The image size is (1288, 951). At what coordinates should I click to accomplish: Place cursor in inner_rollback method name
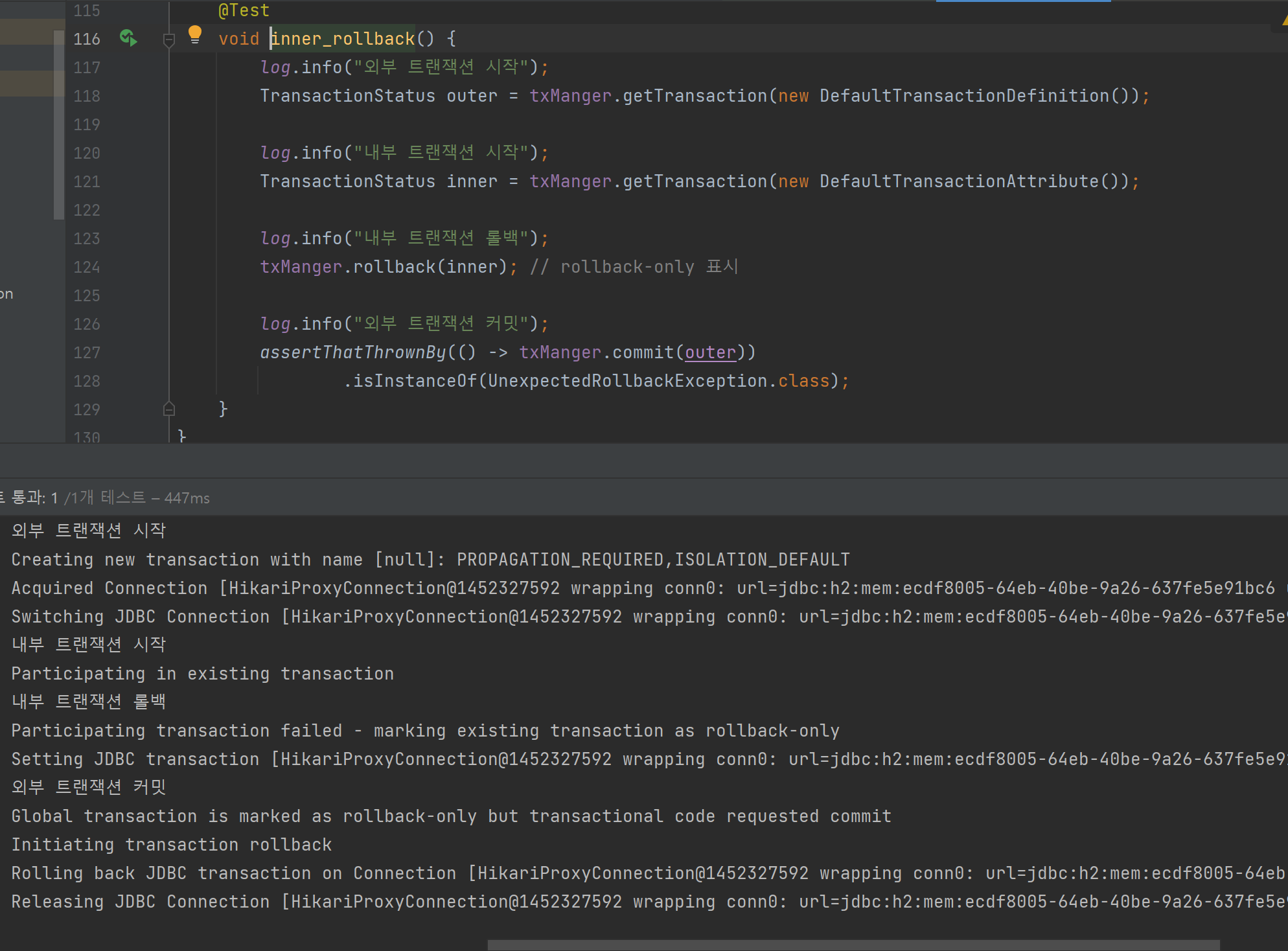(x=342, y=39)
